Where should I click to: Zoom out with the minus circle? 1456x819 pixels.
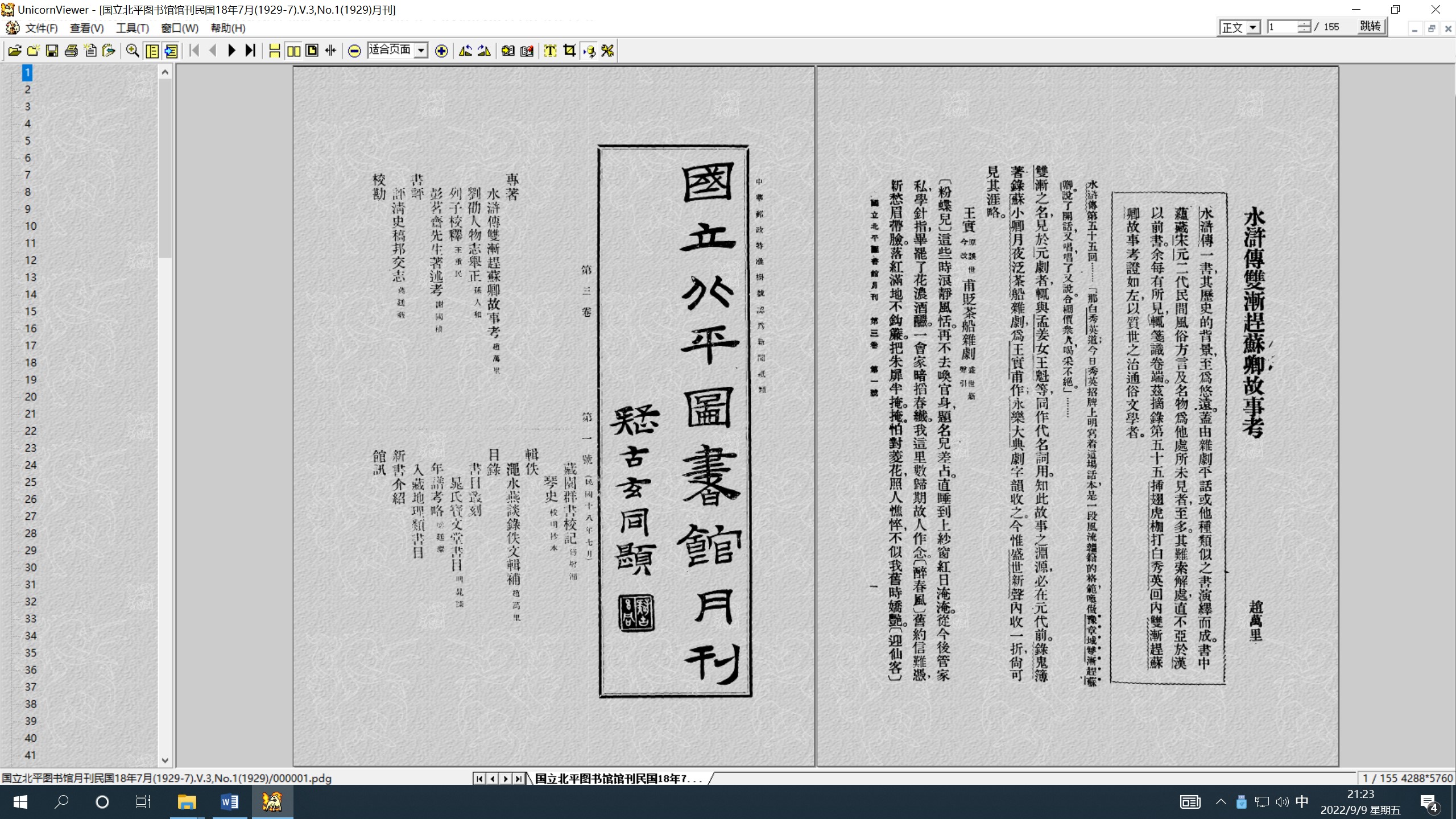pos(354,51)
